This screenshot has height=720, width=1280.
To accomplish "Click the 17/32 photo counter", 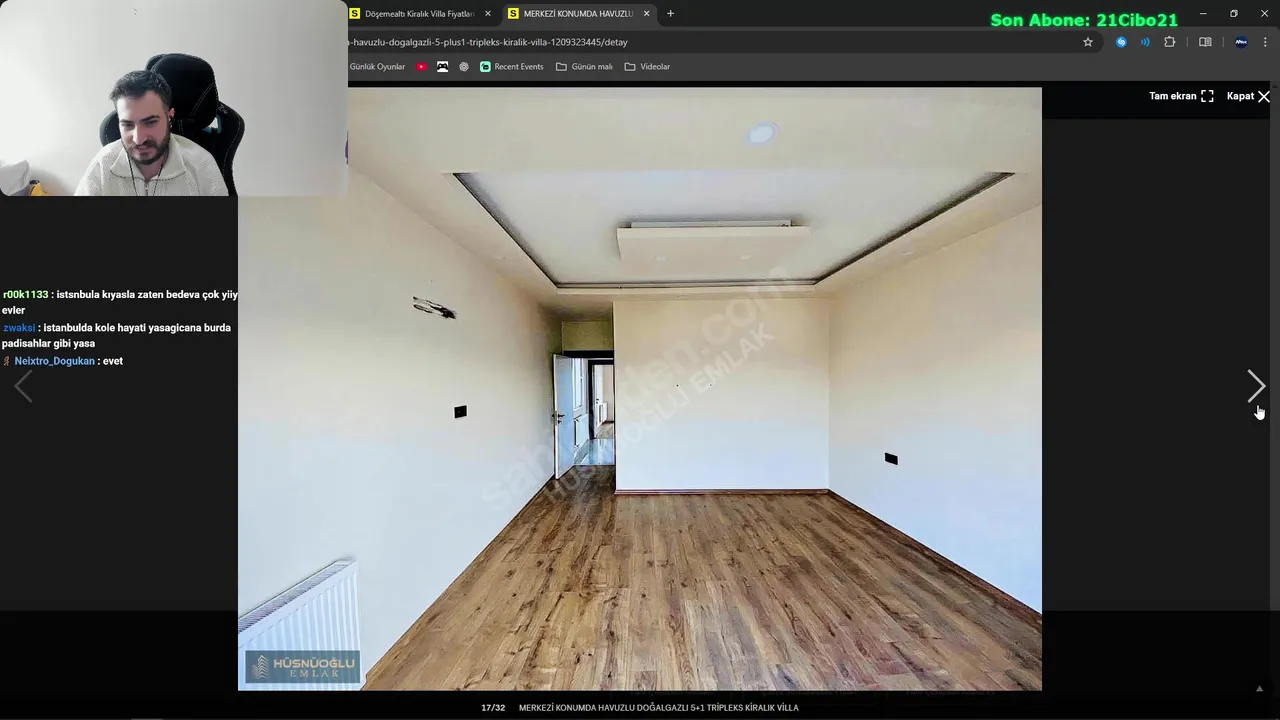I will click(x=493, y=708).
